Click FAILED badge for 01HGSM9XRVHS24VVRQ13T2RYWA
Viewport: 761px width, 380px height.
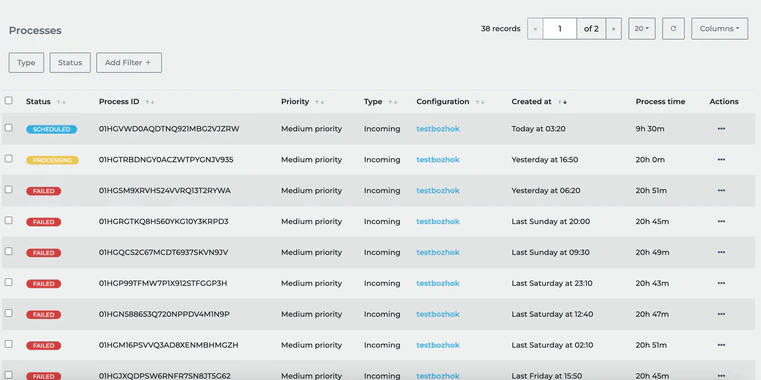[44, 191]
